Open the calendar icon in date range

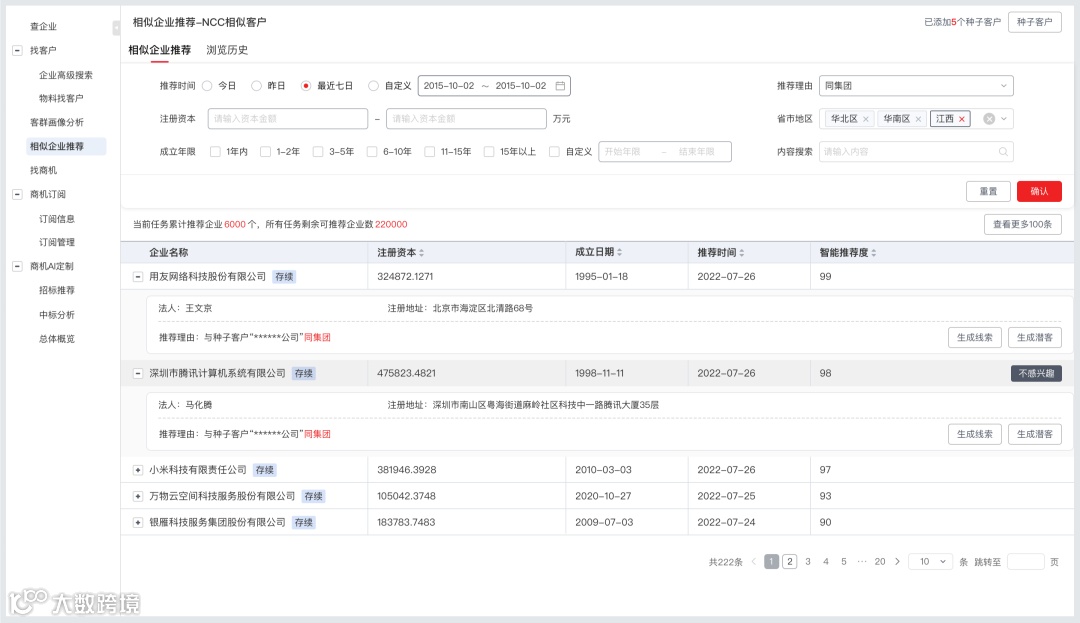click(560, 86)
